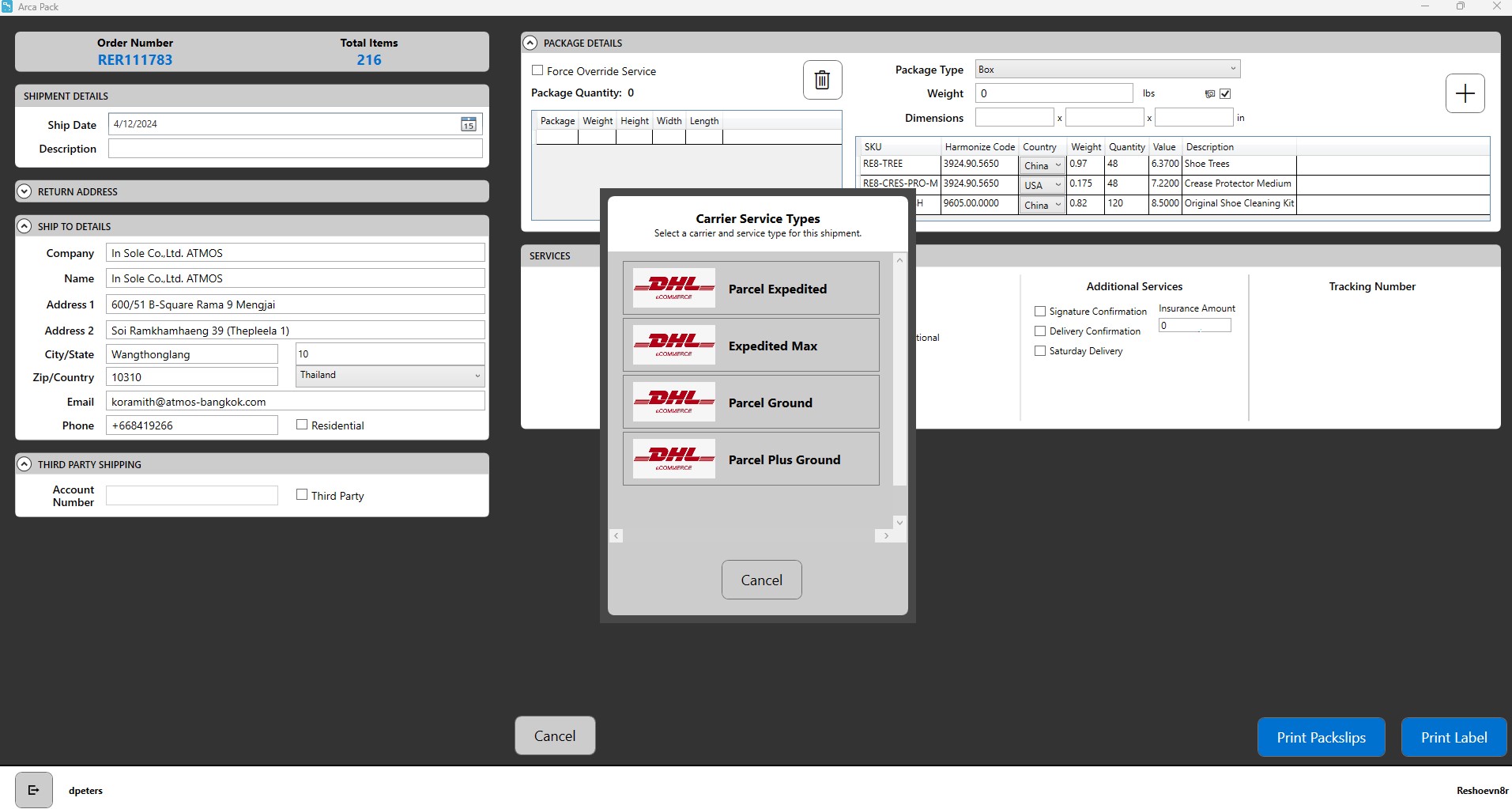Image resolution: width=1512 pixels, height=809 pixels.
Task: Toggle the Residential checkbox
Action: pos(302,425)
